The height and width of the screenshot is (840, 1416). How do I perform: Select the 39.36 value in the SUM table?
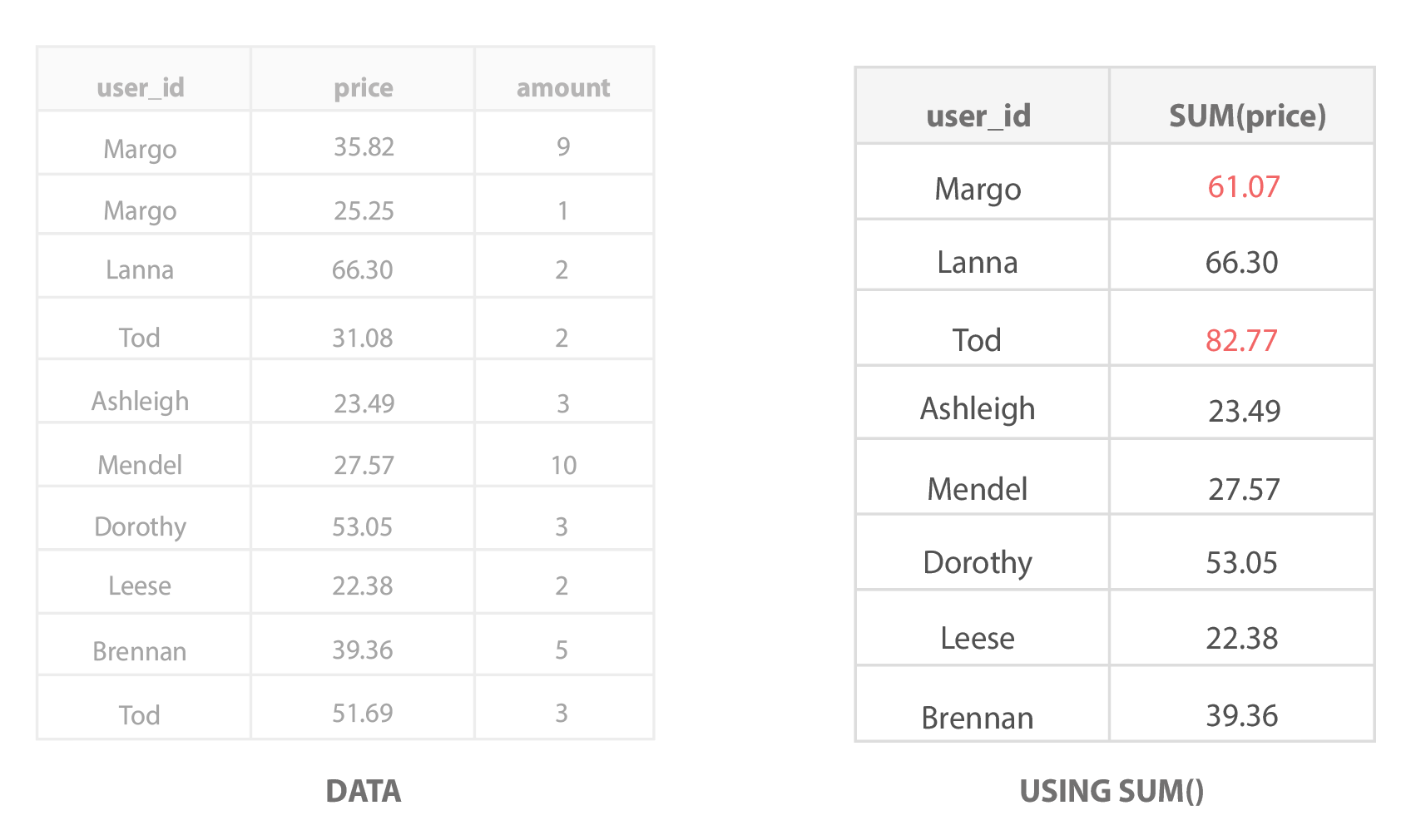pyautogui.click(x=1241, y=715)
